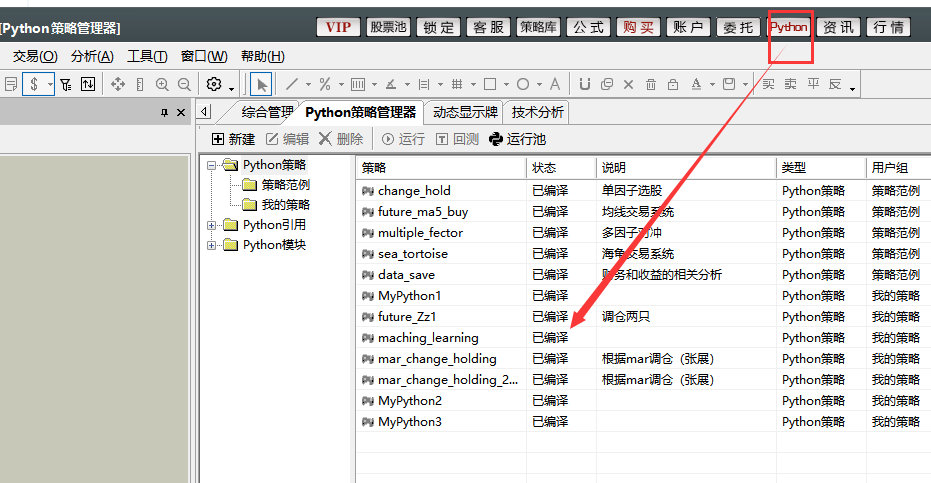
Task: Click the 买 buy toolbar button
Action: pyautogui.click(x=768, y=84)
